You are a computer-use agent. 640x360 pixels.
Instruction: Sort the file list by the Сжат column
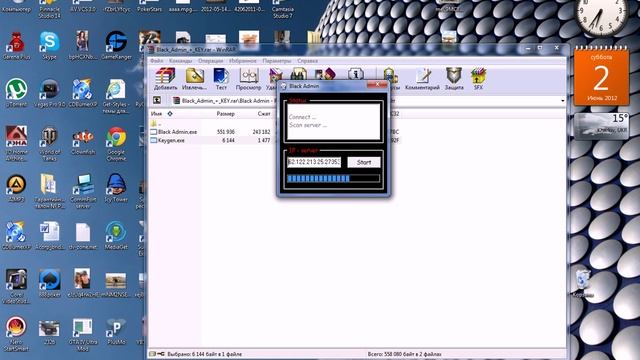pos(264,114)
